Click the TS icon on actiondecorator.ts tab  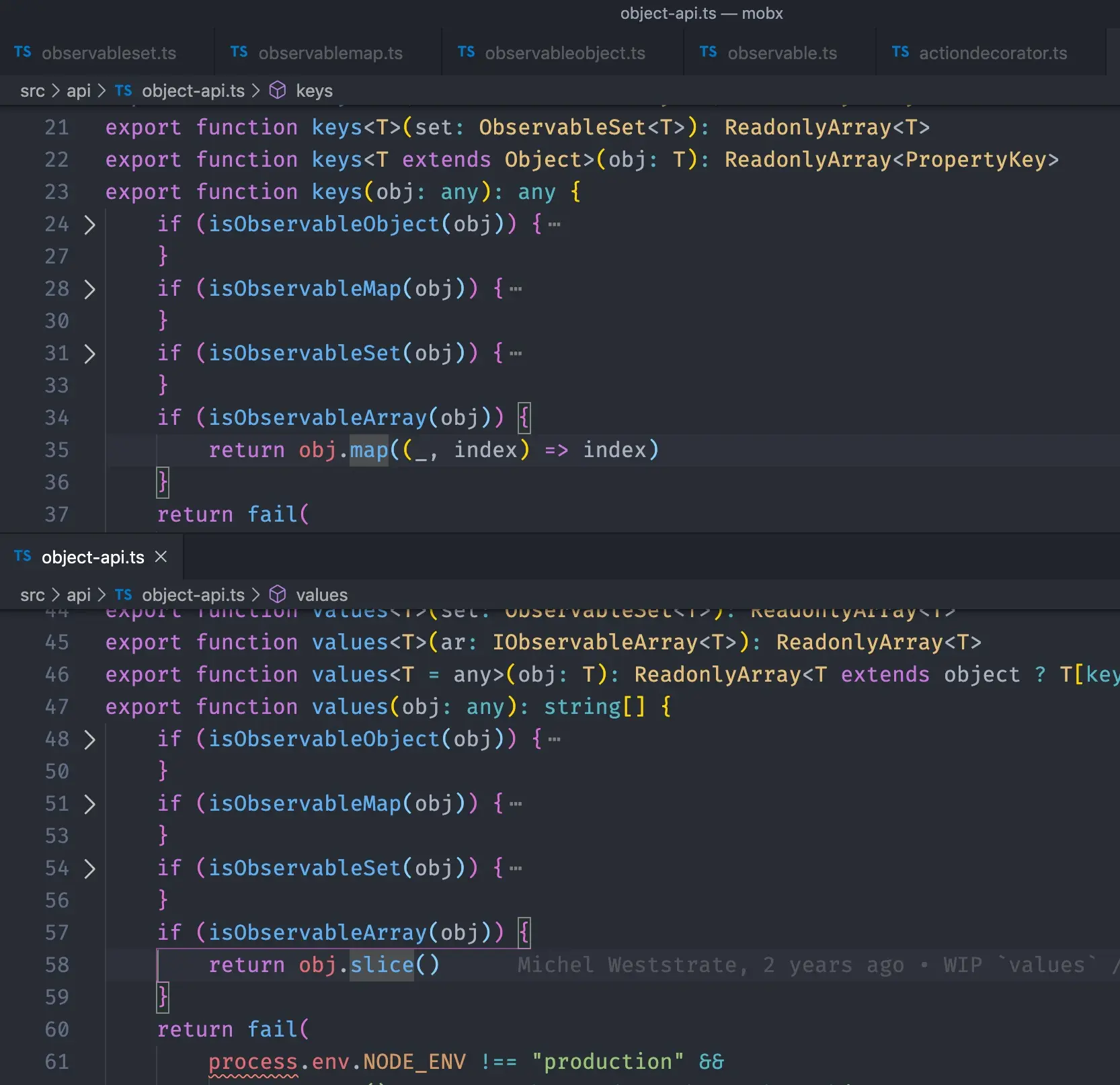click(x=900, y=52)
